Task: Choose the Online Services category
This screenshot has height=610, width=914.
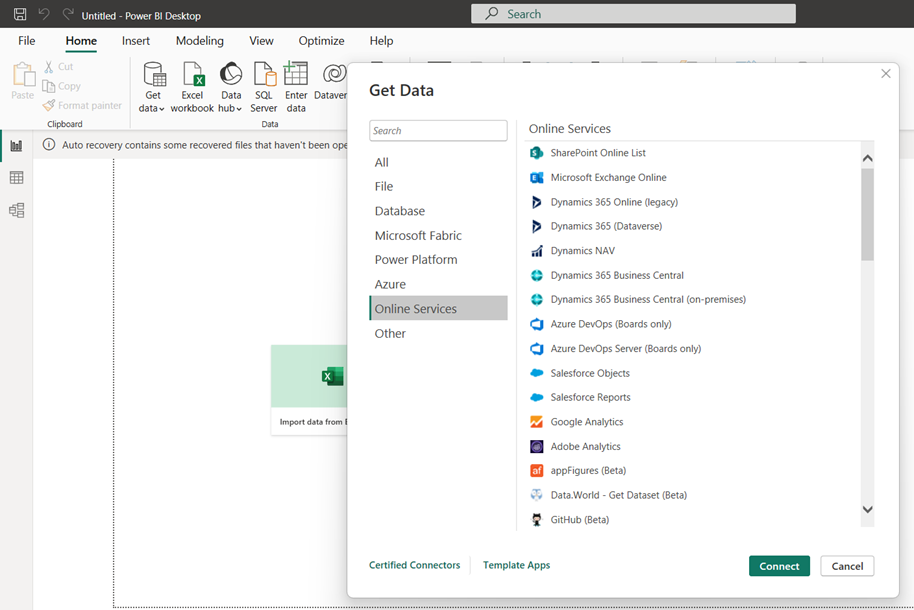Action: [x=438, y=308]
